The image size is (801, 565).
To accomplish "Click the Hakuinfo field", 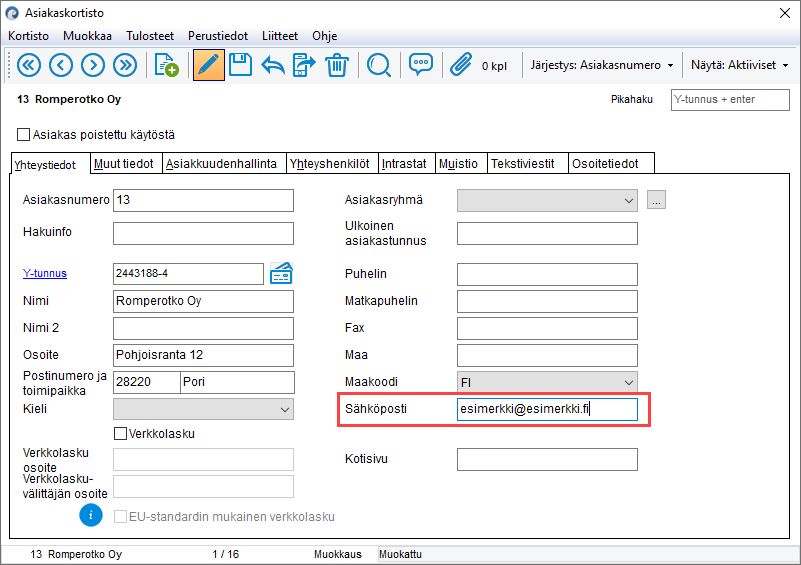I will (x=203, y=233).
